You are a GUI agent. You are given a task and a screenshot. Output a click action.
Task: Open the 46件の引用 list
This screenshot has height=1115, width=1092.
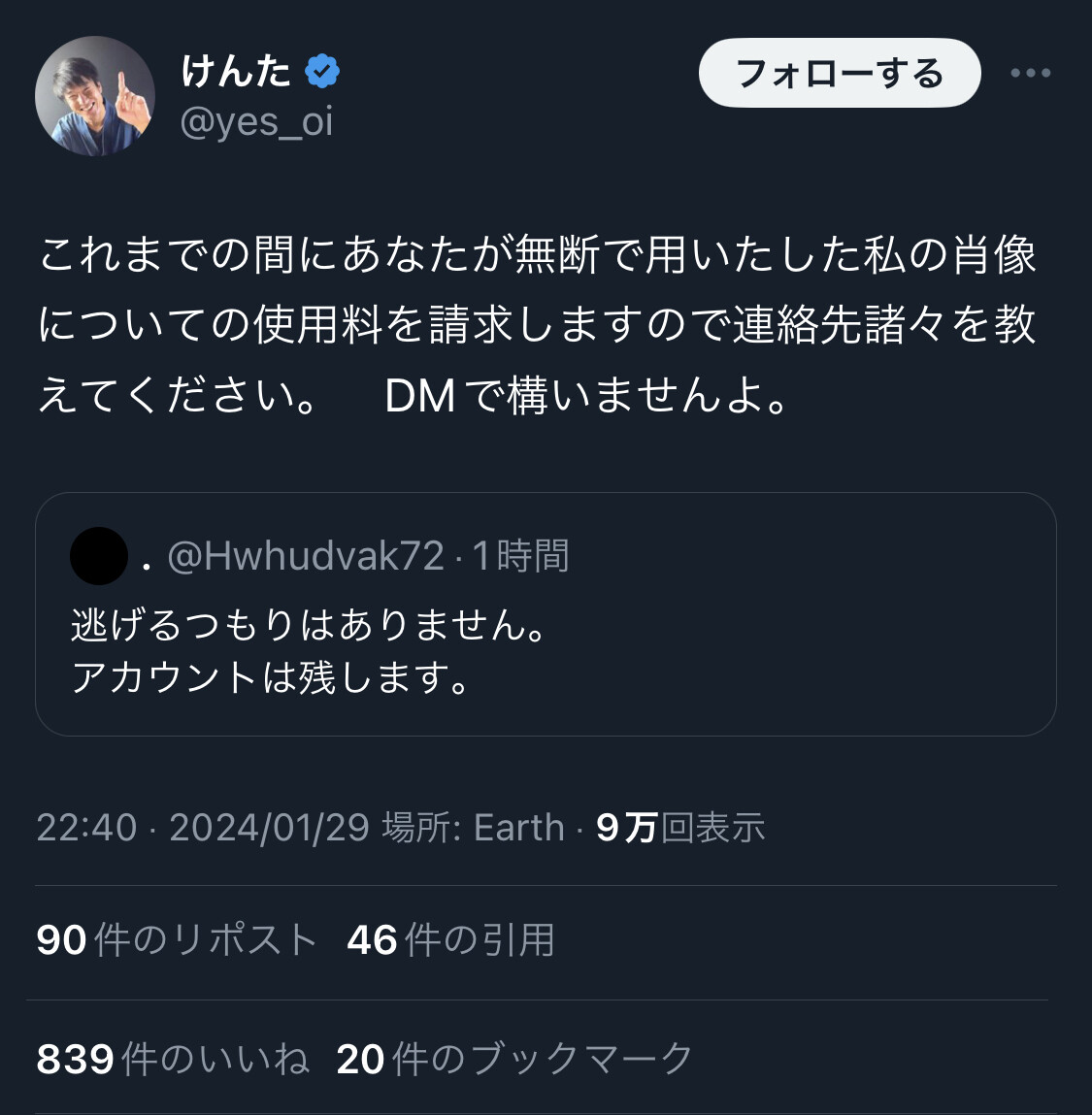pyautogui.click(x=450, y=939)
